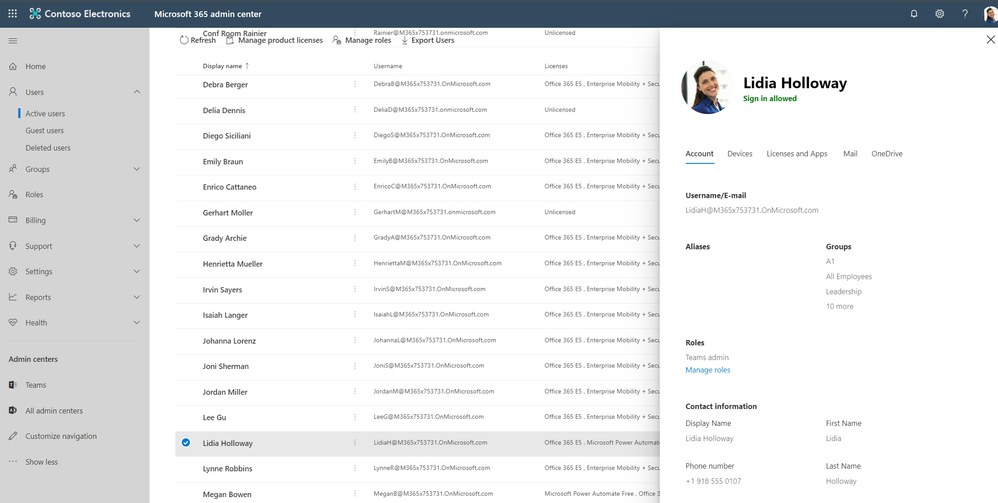
Task: Click the Export Users download icon
Action: coord(405,40)
